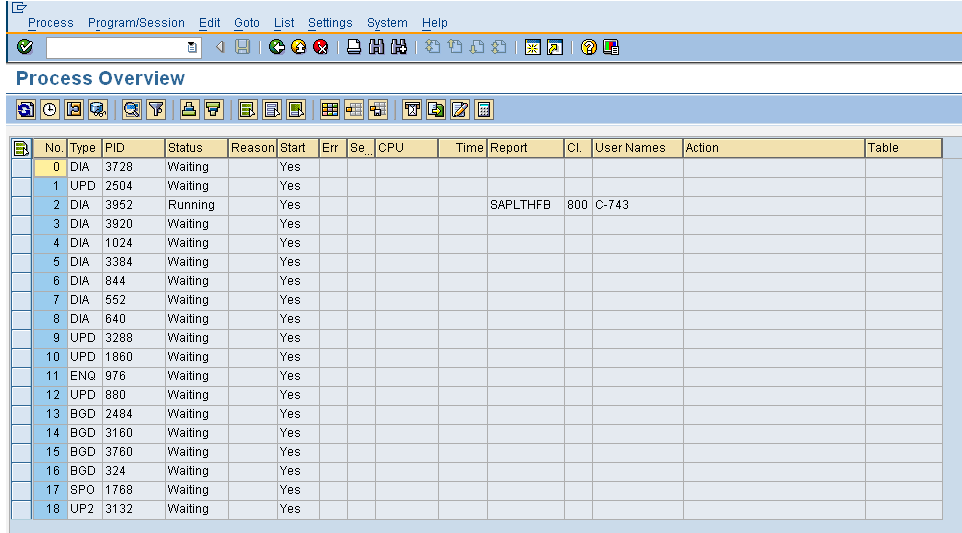Click the Sort ascending icon
This screenshot has height=533, width=962.
[x=189, y=110]
